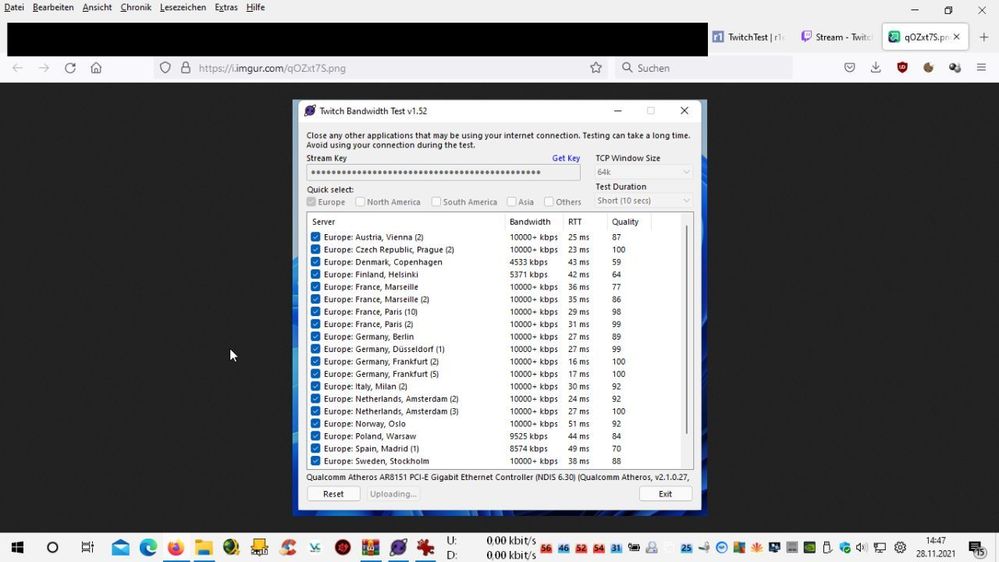Viewport: 999px width, 562px height.
Task: Click the Reset button
Action: (x=333, y=494)
